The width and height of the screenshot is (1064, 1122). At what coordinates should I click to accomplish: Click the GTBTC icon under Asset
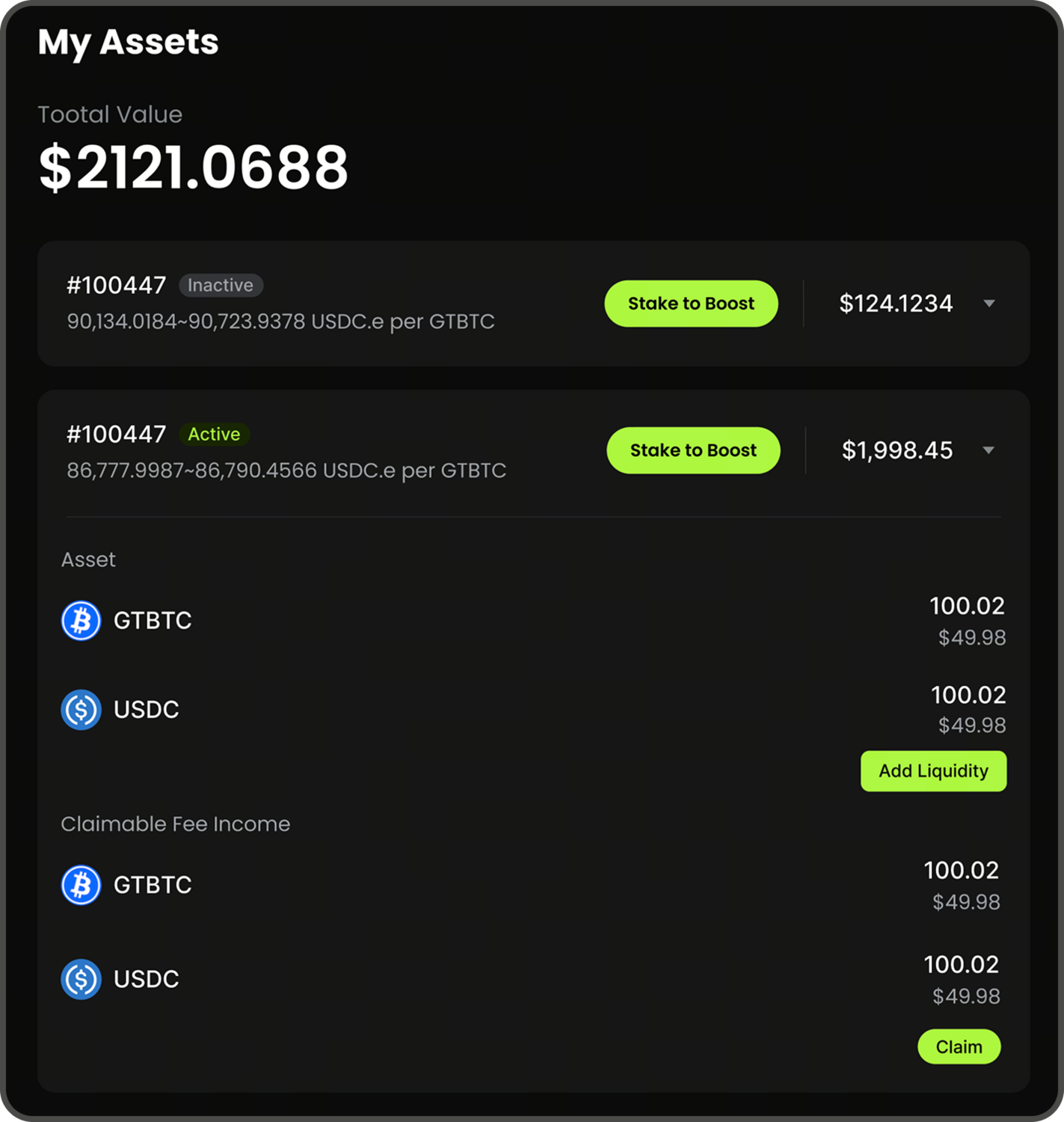[x=81, y=621]
